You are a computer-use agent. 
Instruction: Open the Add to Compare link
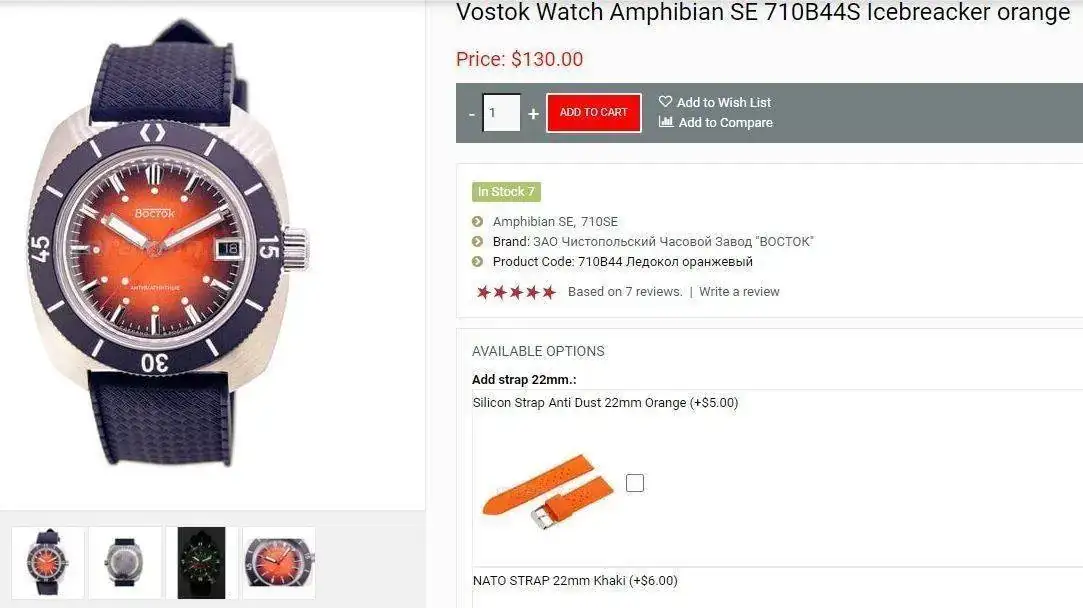pyautogui.click(x=725, y=122)
